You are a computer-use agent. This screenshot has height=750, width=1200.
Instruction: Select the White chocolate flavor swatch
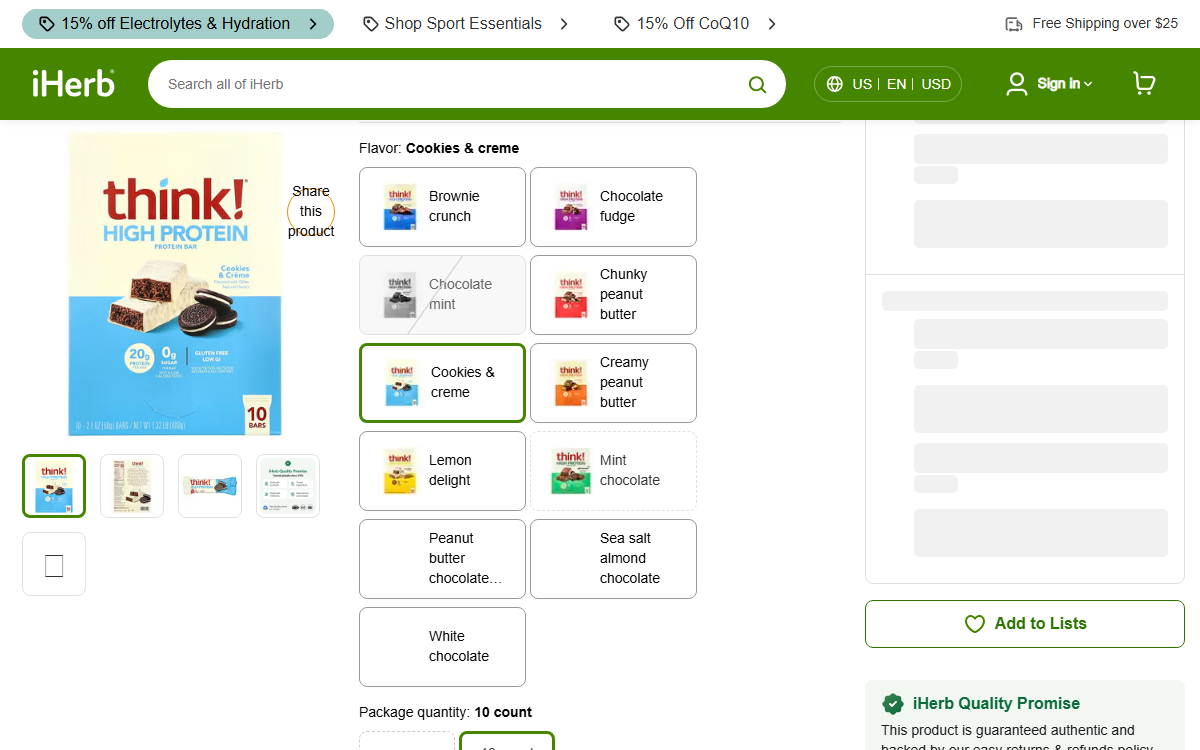tap(442, 647)
